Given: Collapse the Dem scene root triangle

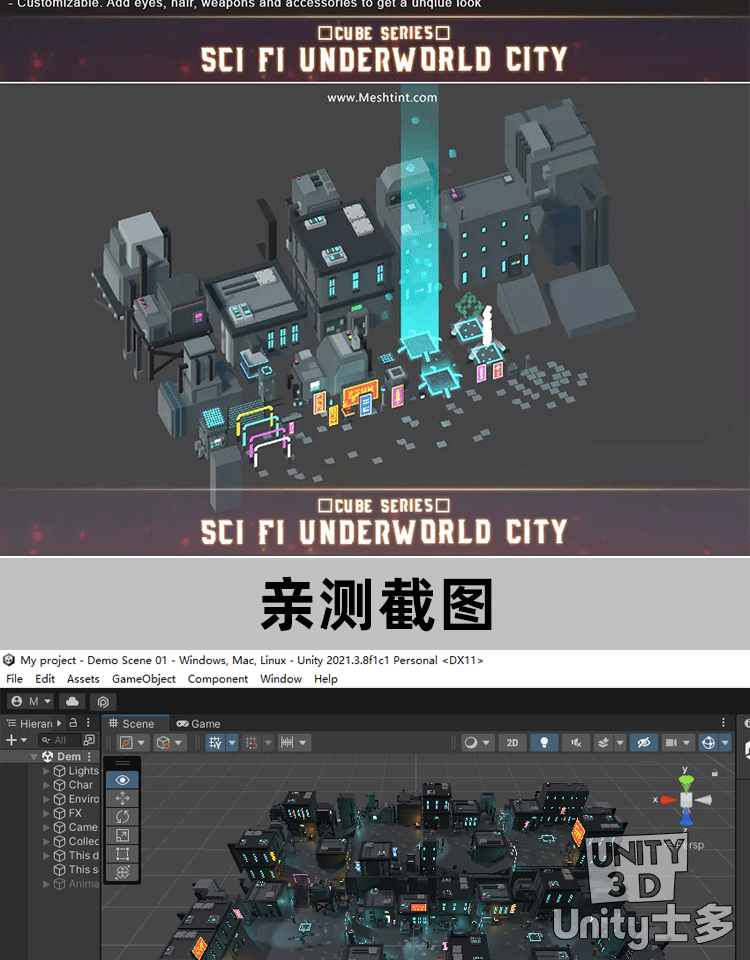Looking at the screenshot, I should pos(34,757).
